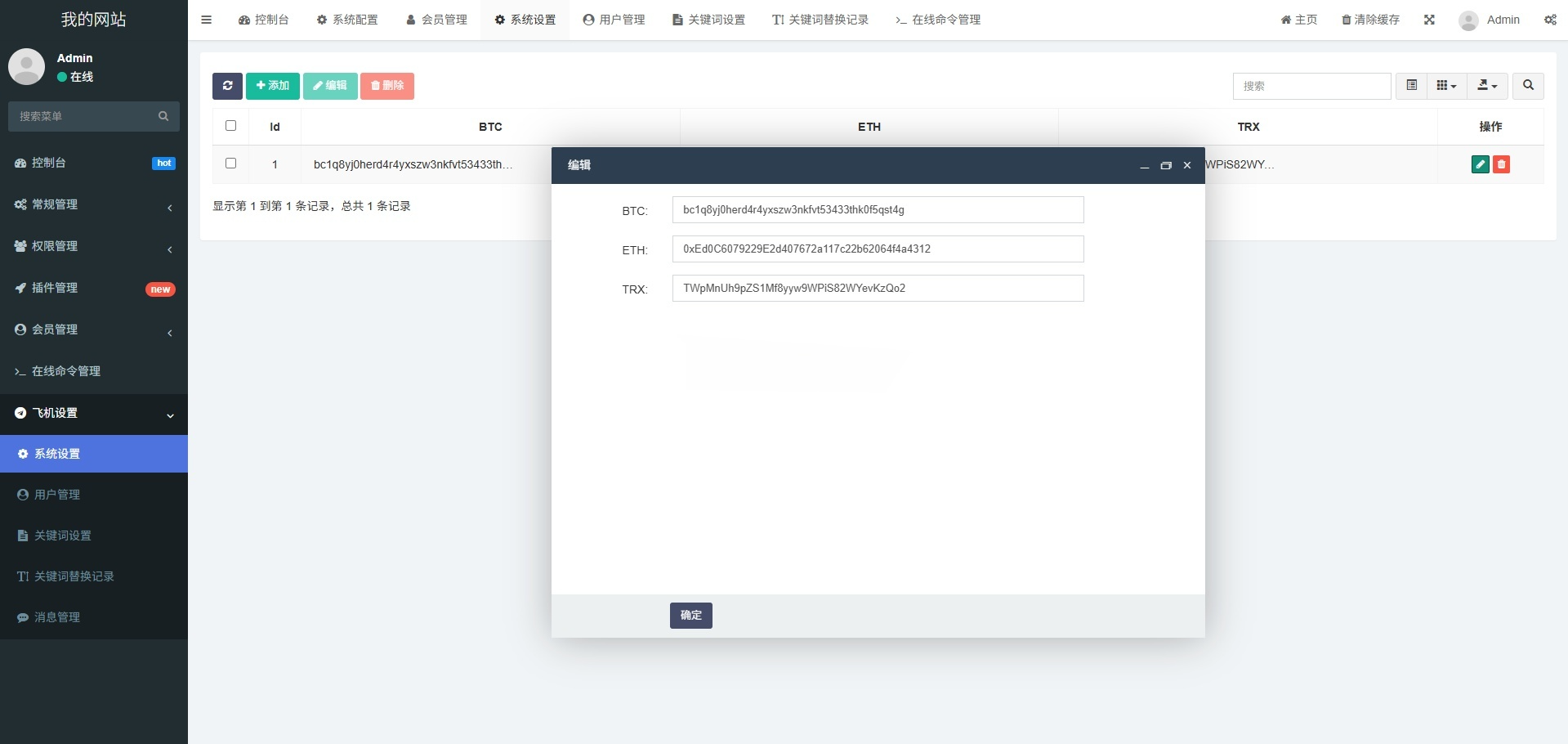Open fullscreen mode from the top bar

coord(1428,19)
